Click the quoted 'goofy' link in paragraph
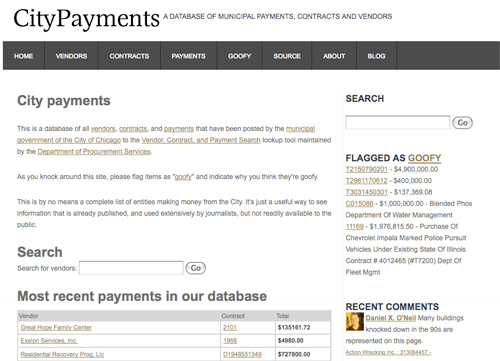500x361 pixels. coord(183,177)
